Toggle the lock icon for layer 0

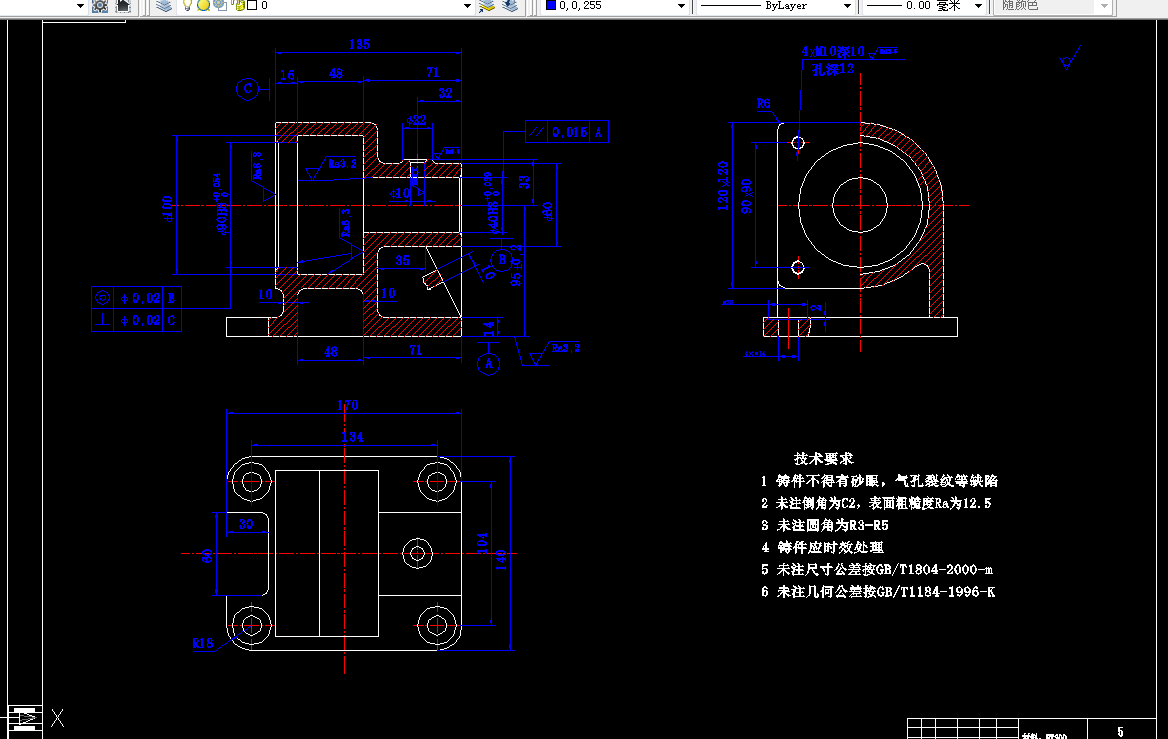(238, 7)
